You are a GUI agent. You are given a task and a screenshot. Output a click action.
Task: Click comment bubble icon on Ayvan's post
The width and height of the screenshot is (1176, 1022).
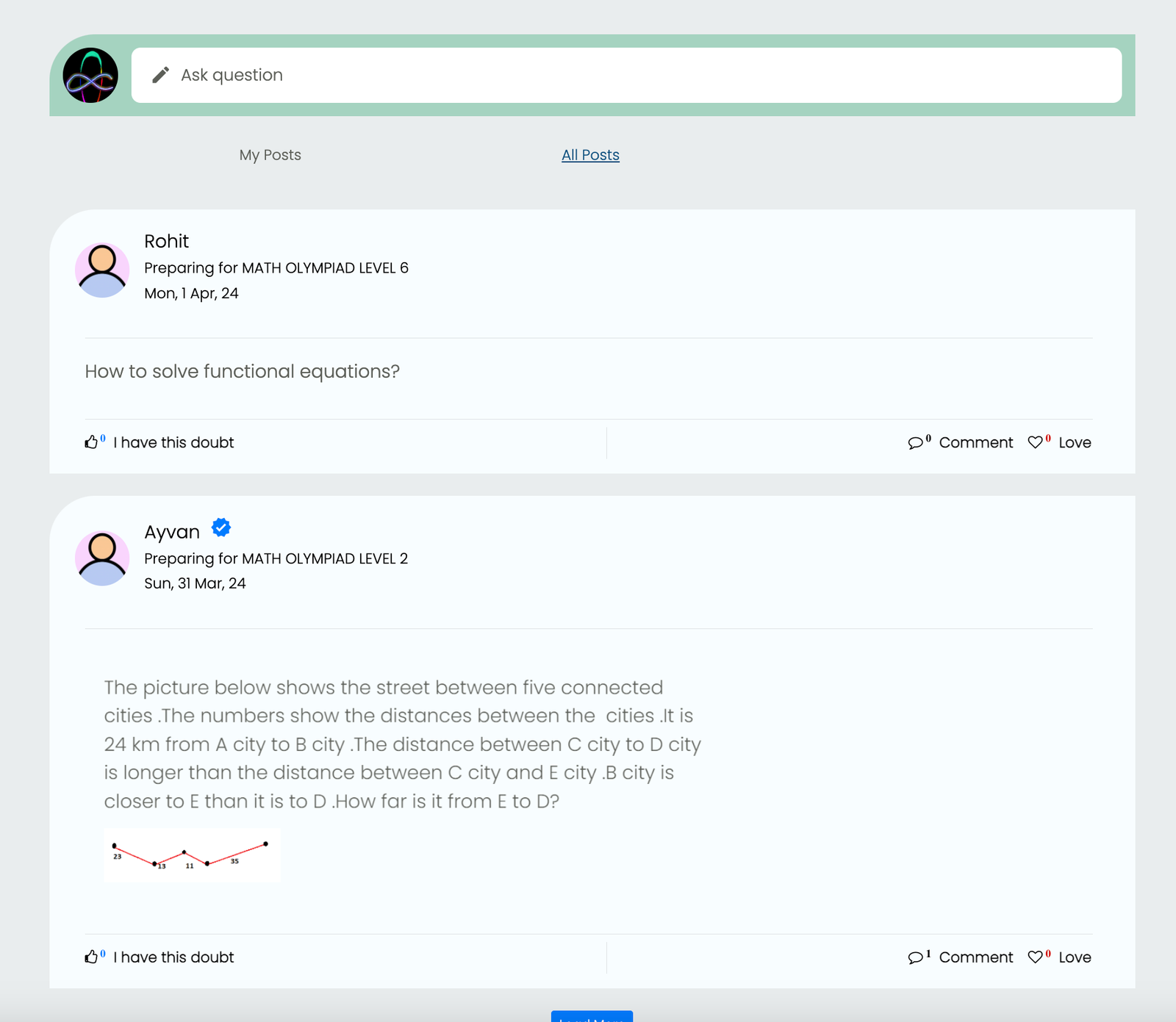(x=915, y=957)
